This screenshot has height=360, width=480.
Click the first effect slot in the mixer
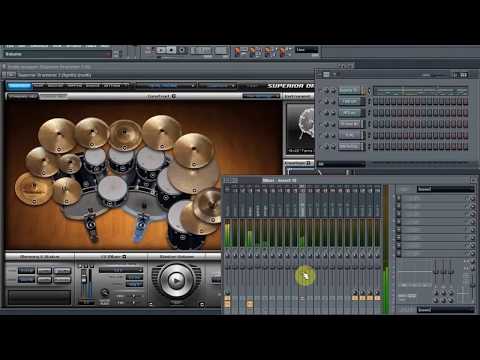click(435, 198)
